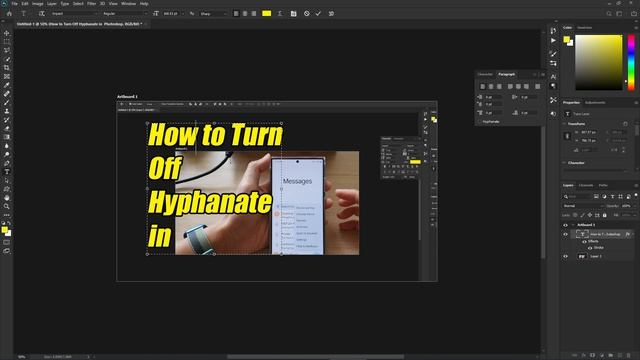Screen dimensions: 640x360
Task: Select the Brush tool
Action: tap(7, 102)
